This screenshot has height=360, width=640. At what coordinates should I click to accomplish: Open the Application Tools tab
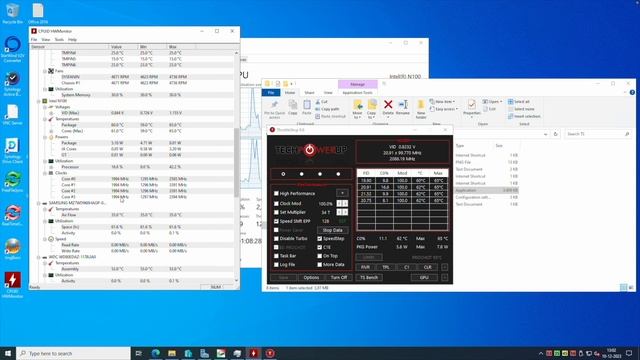click(357, 93)
